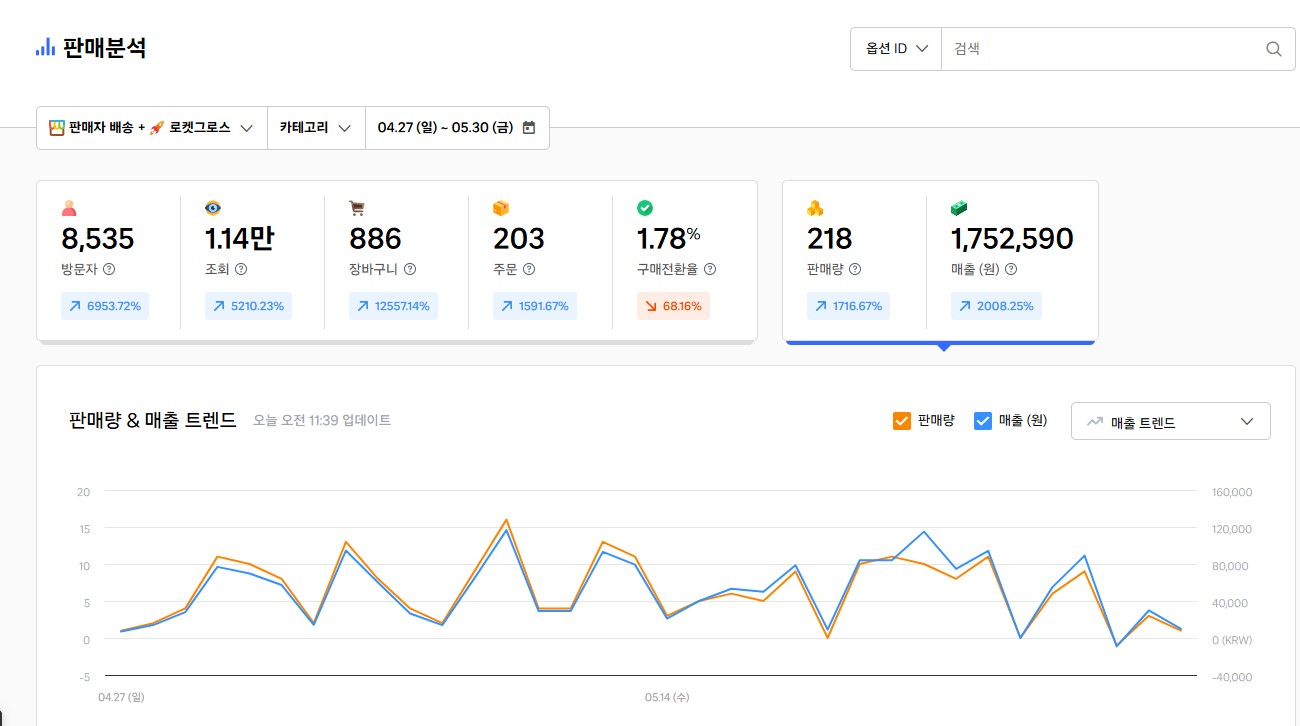
Task: Click help icon next to 방문자
Action: pyautogui.click(x=109, y=269)
